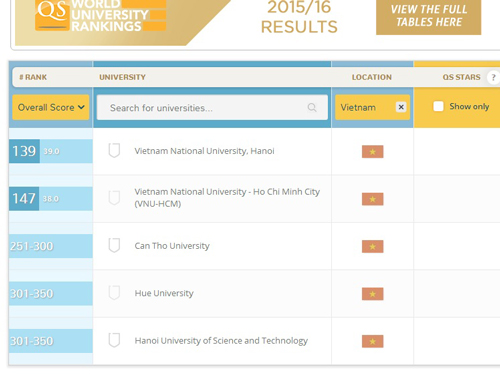This screenshot has width=500, height=374.
Task: Clear the Vietnam location filter
Action: click(401, 107)
